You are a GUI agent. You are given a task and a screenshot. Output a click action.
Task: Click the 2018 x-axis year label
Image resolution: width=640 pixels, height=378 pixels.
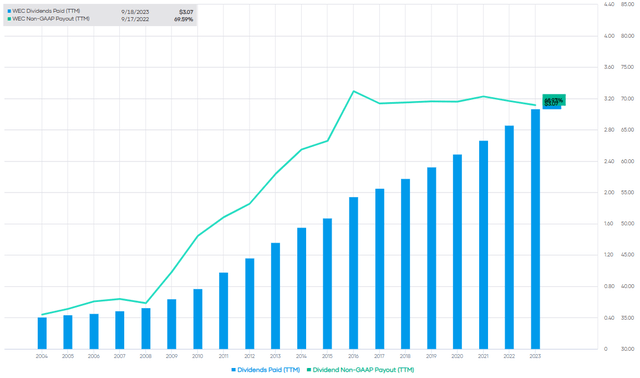point(405,356)
